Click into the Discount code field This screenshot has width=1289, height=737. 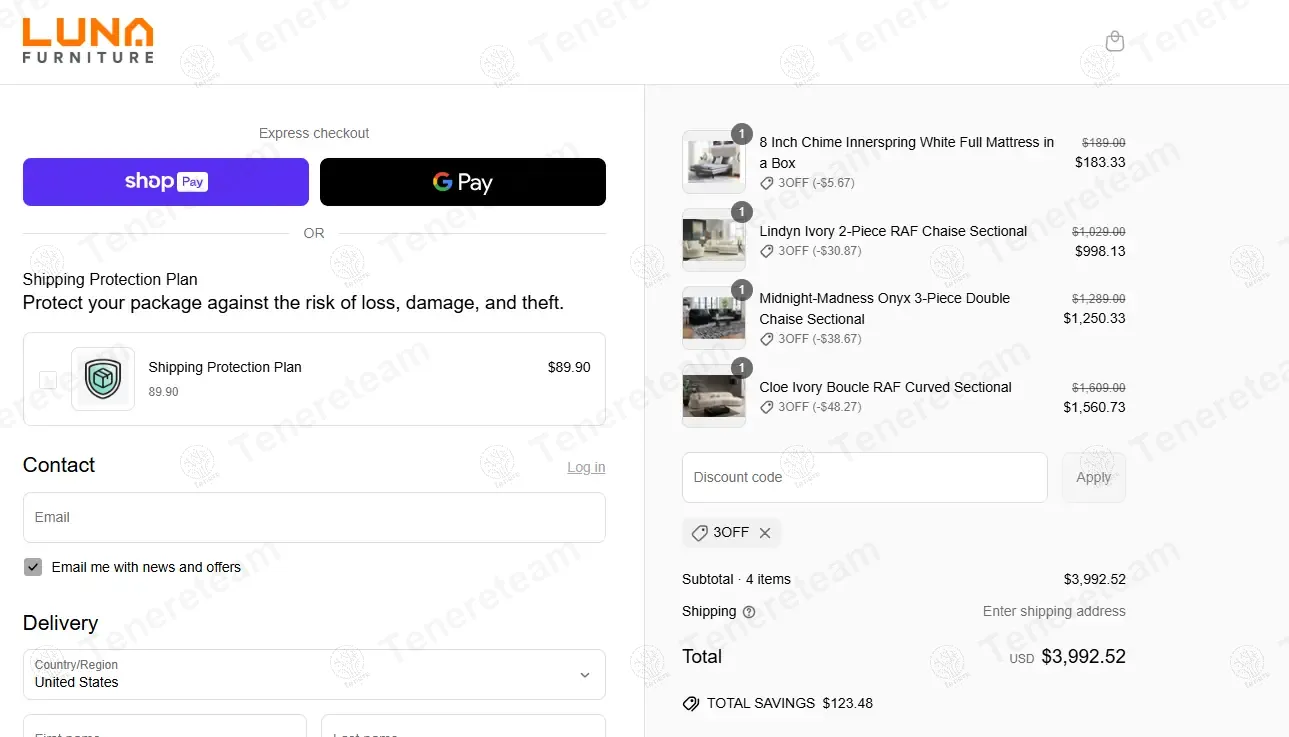pyautogui.click(x=864, y=477)
